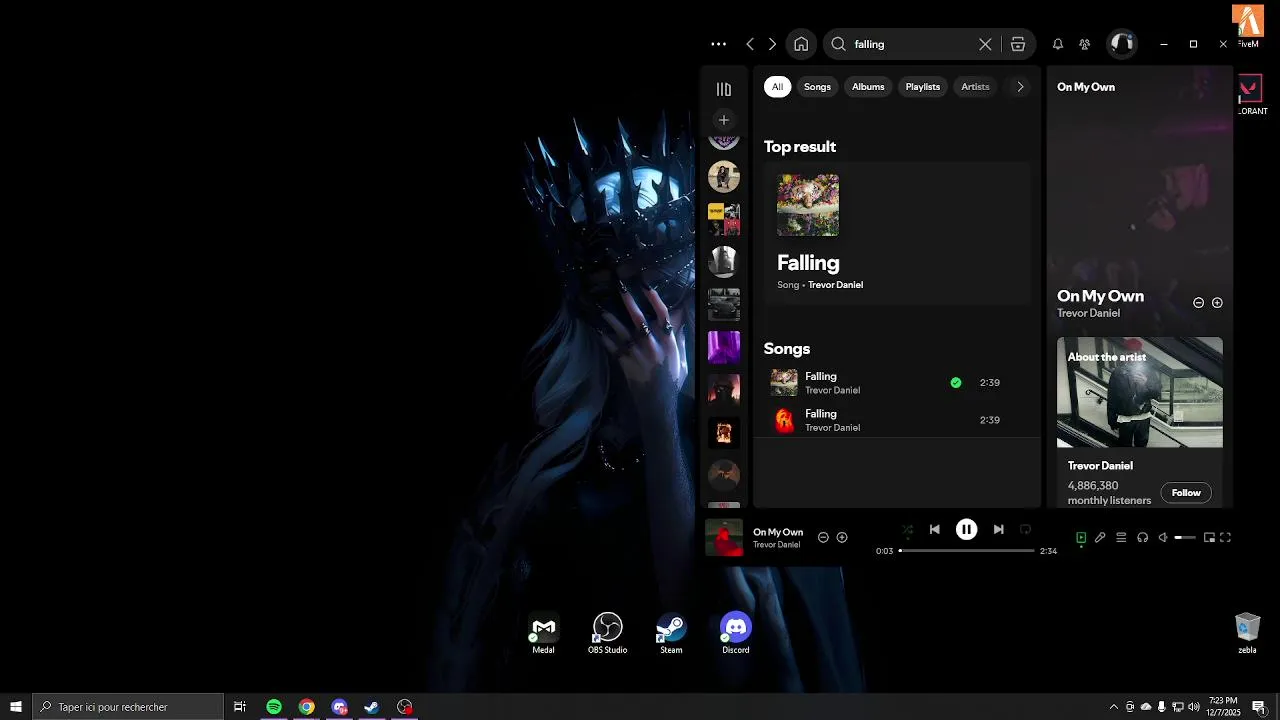
Task: Select the Falling song with flame cover
Action: (897, 420)
